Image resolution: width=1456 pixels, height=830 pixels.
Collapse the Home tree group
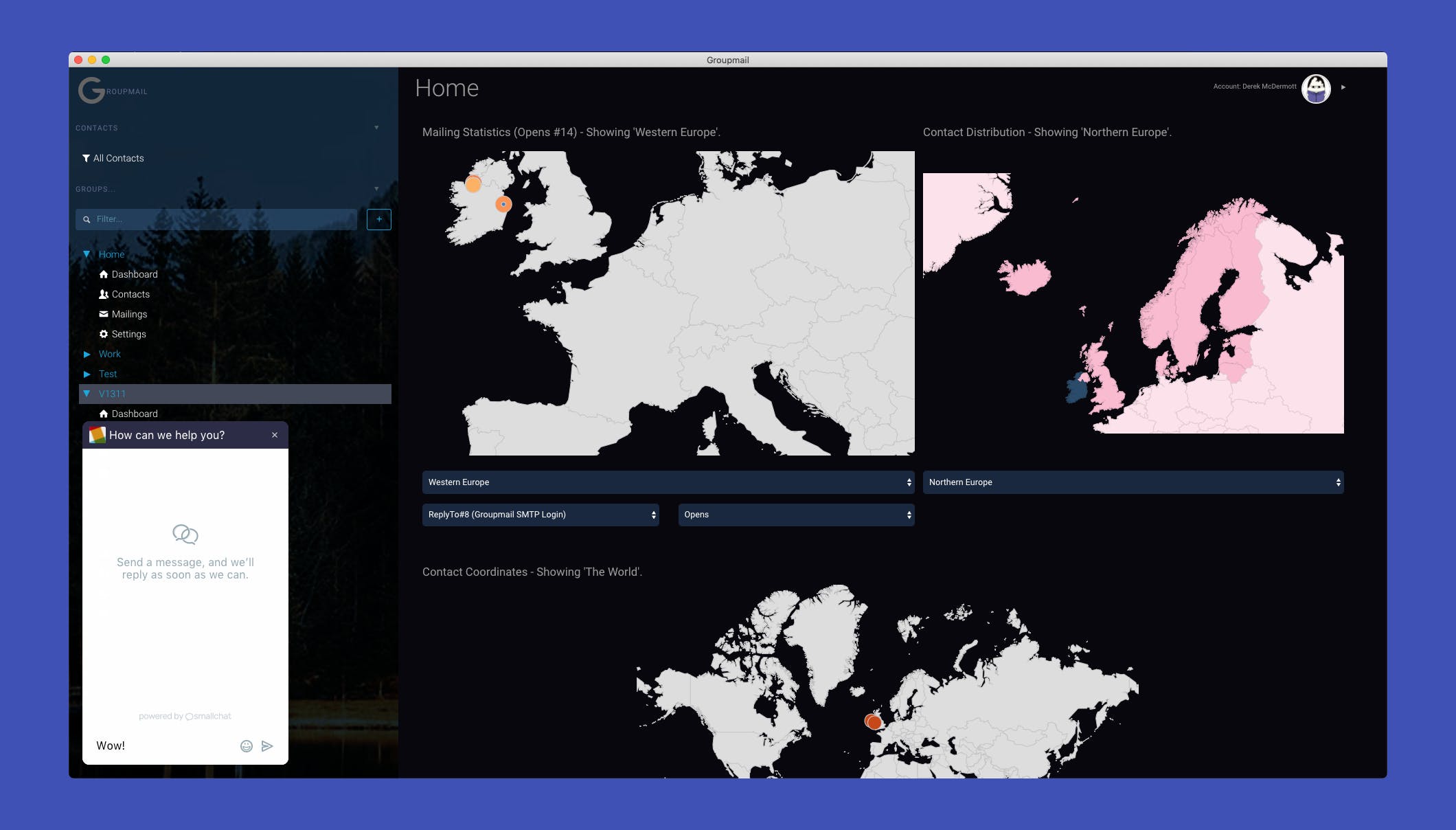pos(87,254)
